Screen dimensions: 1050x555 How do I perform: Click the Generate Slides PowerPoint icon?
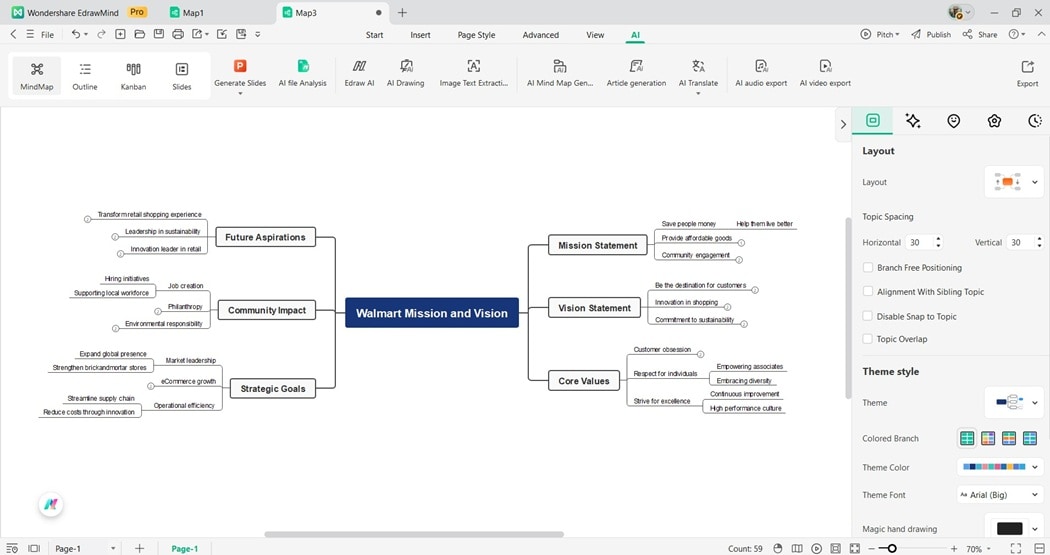point(240,66)
